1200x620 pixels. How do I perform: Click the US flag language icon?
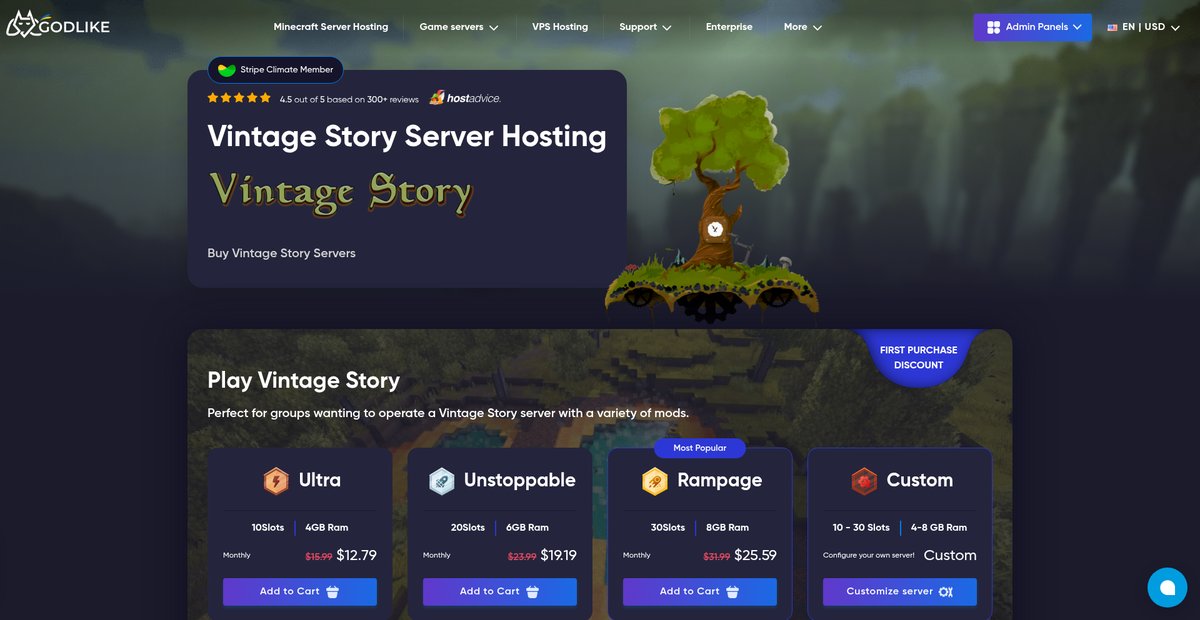point(1112,27)
